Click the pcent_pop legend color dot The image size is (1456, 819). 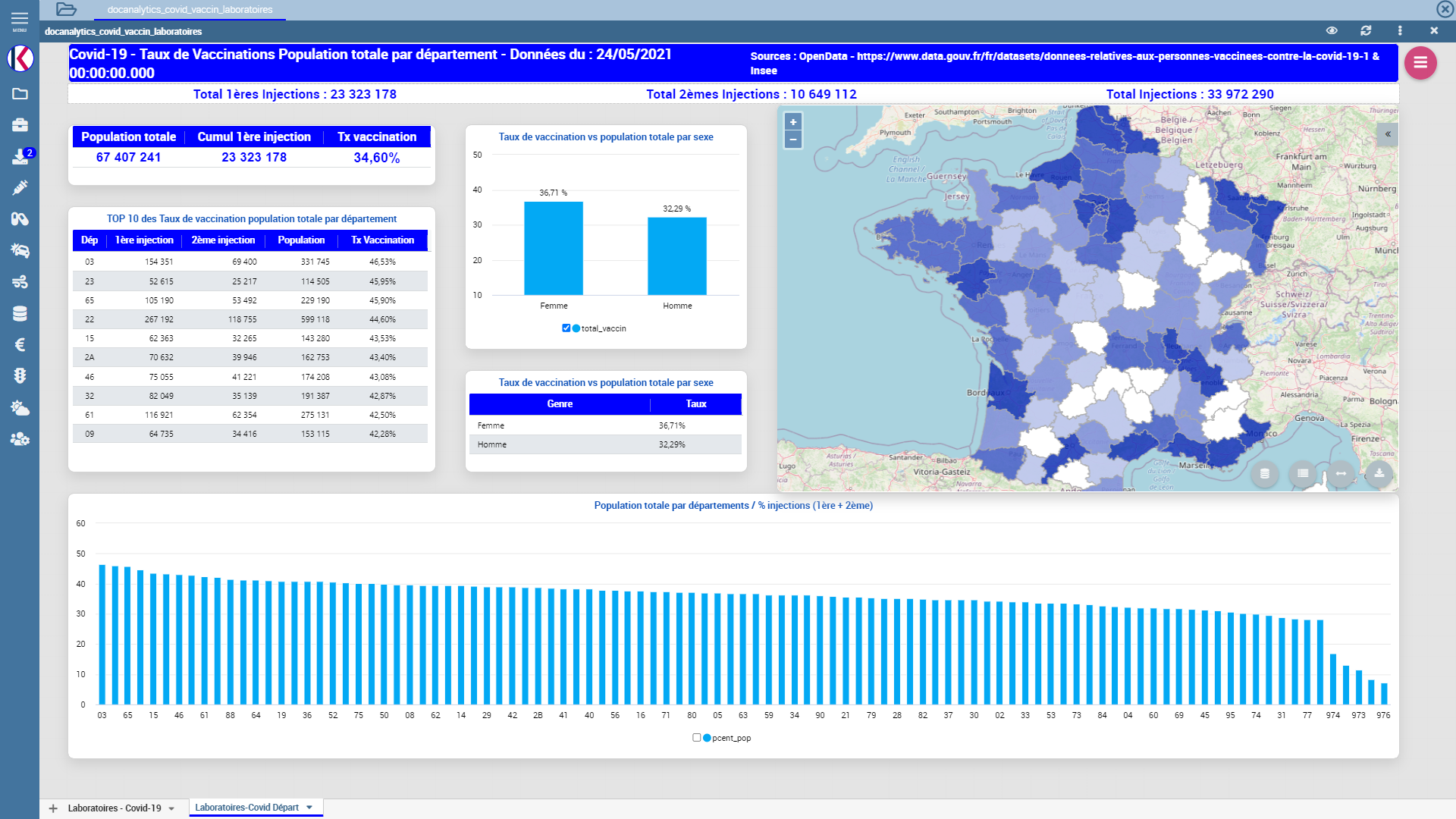(x=707, y=738)
